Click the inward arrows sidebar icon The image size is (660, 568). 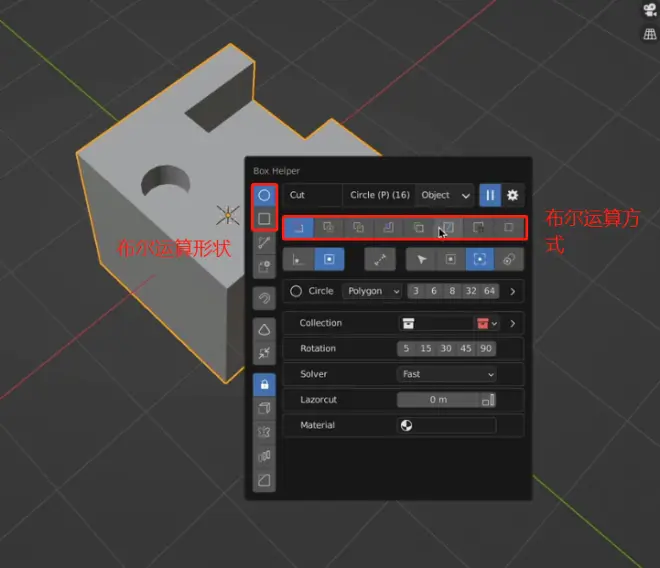coord(264,353)
